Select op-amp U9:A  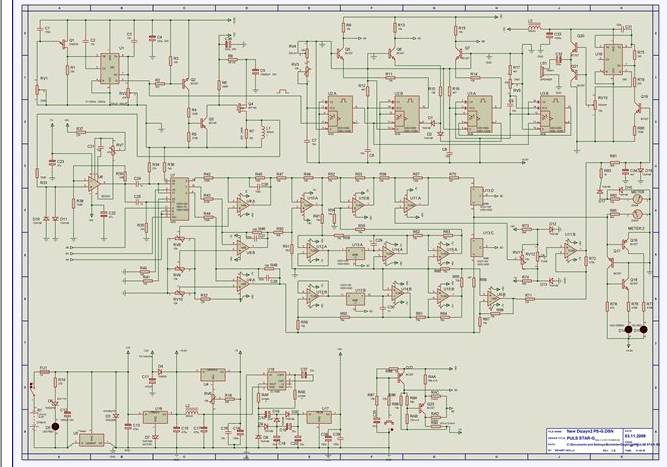coord(243,282)
